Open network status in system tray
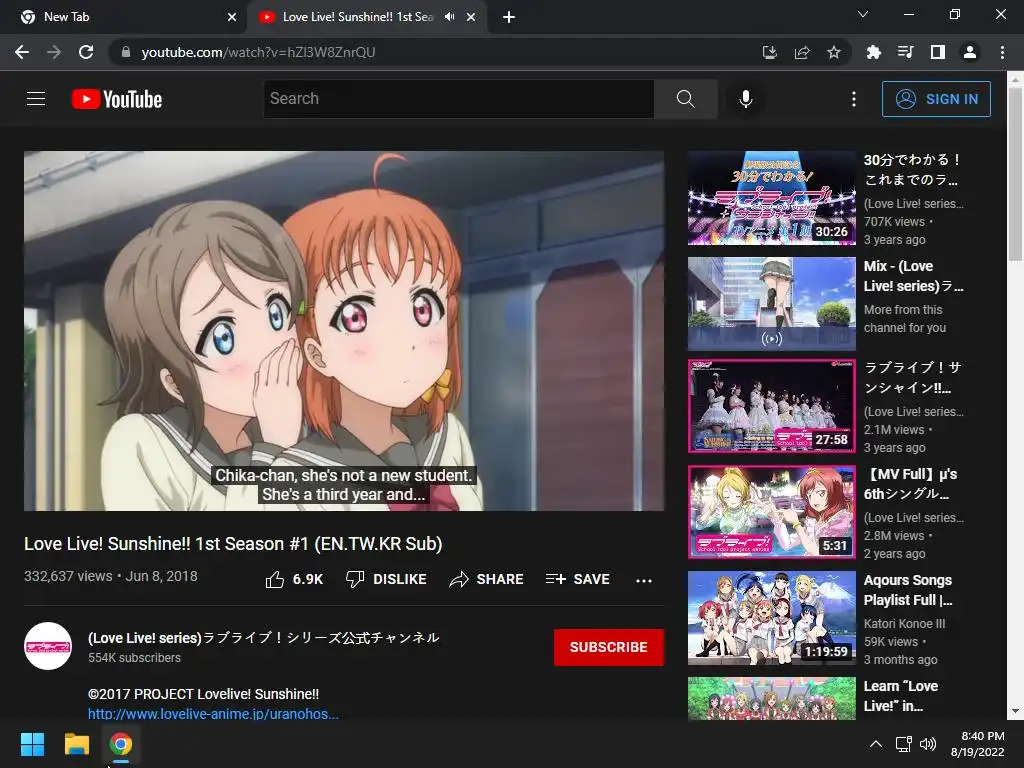Viewport: 1024px width, 768px height. (904, 744)
